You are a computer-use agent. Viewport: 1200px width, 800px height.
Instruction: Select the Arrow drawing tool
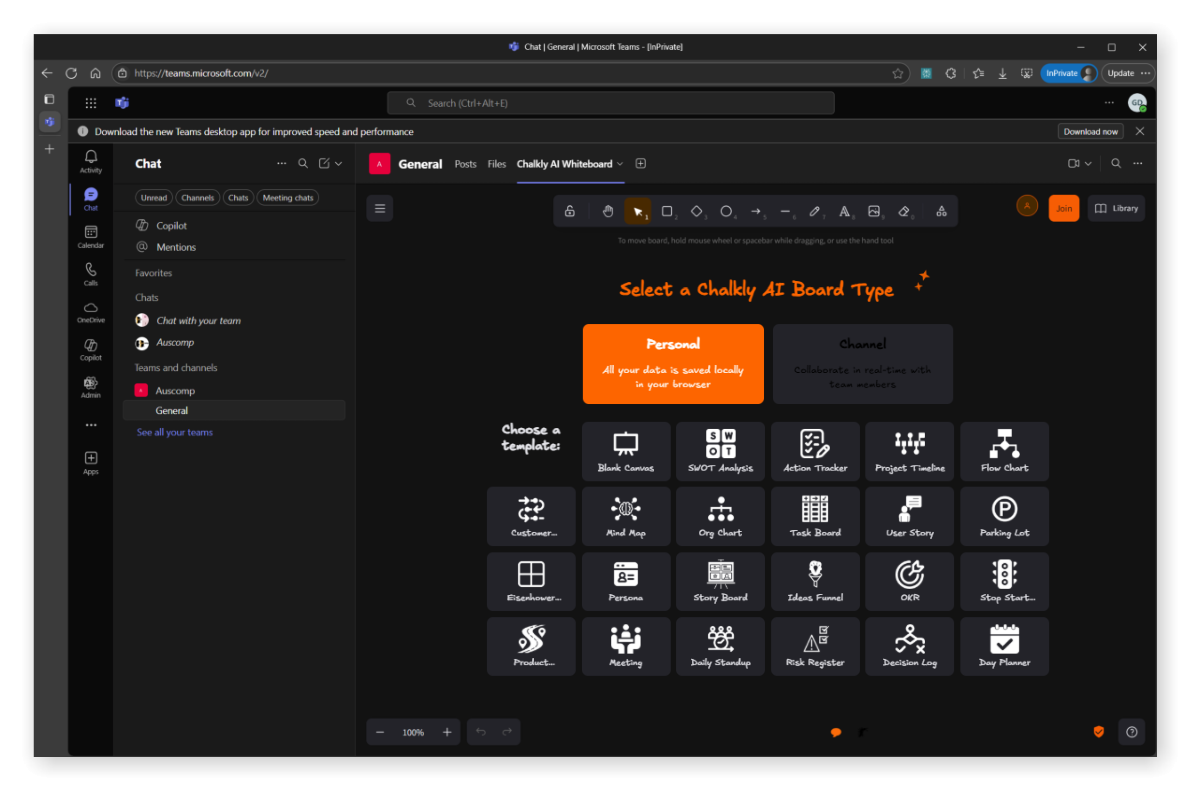click(757, 211)
